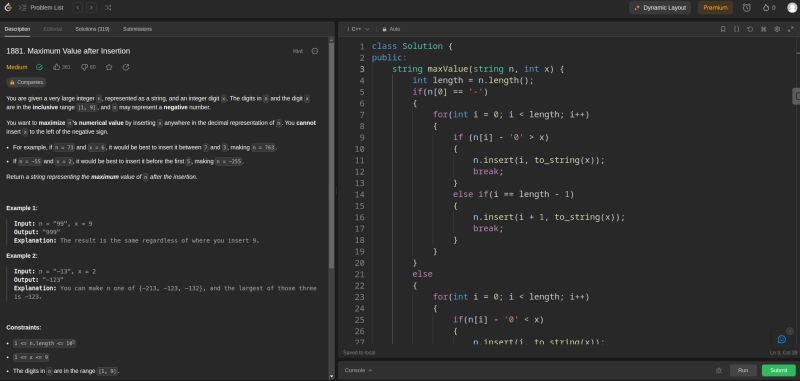
Task: Expand the Console panel
Action: [x=358, y=370]
